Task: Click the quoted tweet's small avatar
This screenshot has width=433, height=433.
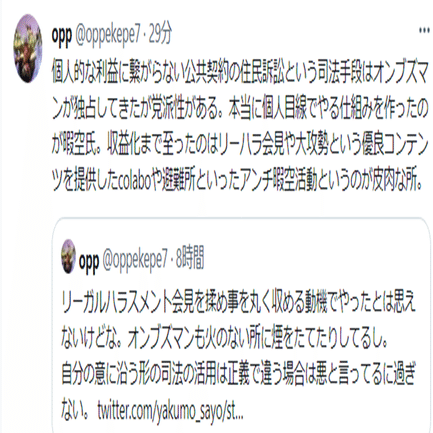Action: [68, 256]
